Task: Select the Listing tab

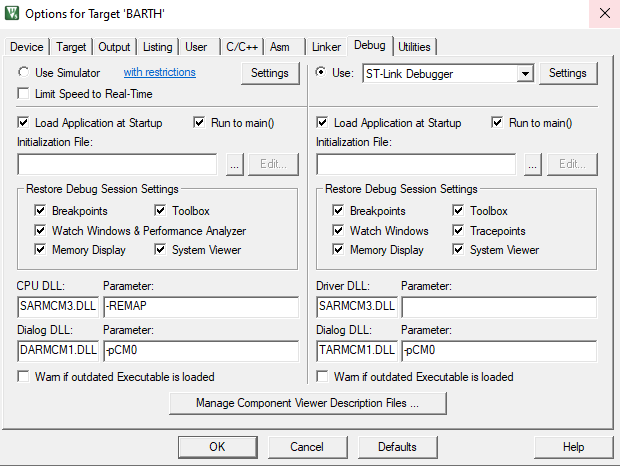Action: click(157, 47)
